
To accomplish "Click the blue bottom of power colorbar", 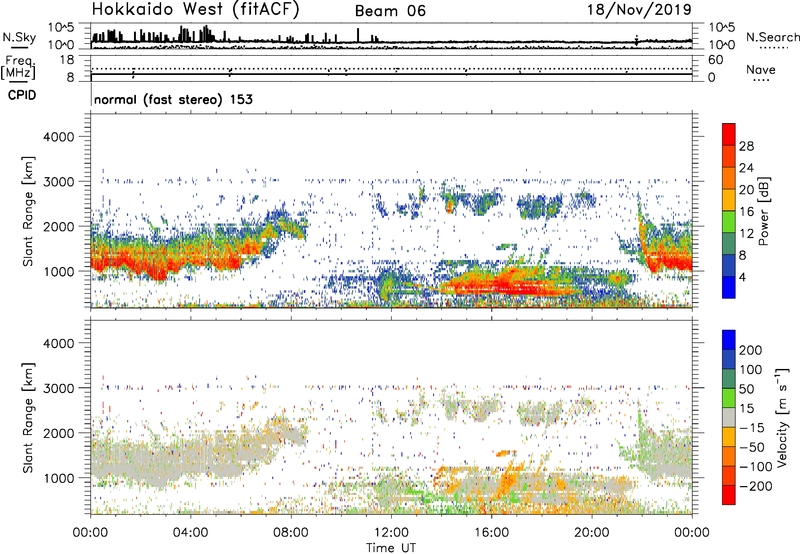I will (729, 287).
